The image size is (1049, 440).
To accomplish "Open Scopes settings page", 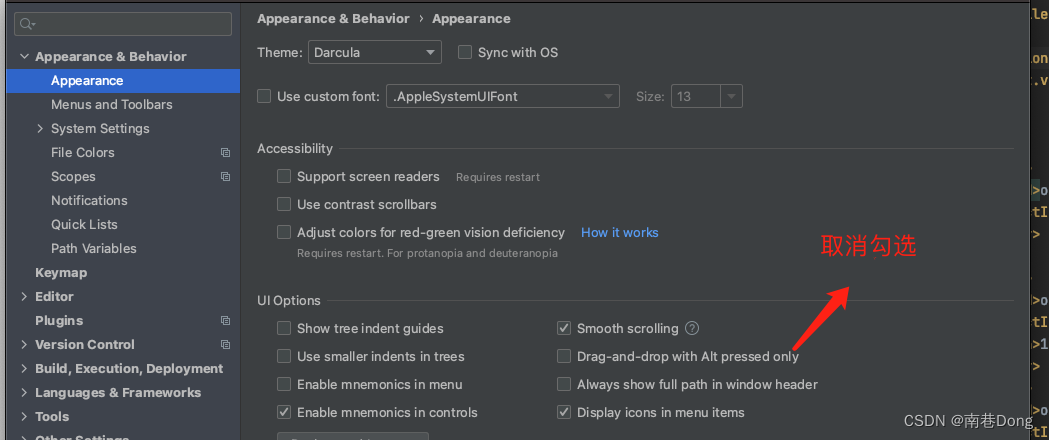I will pyautogui.click(x=74, y=177).
